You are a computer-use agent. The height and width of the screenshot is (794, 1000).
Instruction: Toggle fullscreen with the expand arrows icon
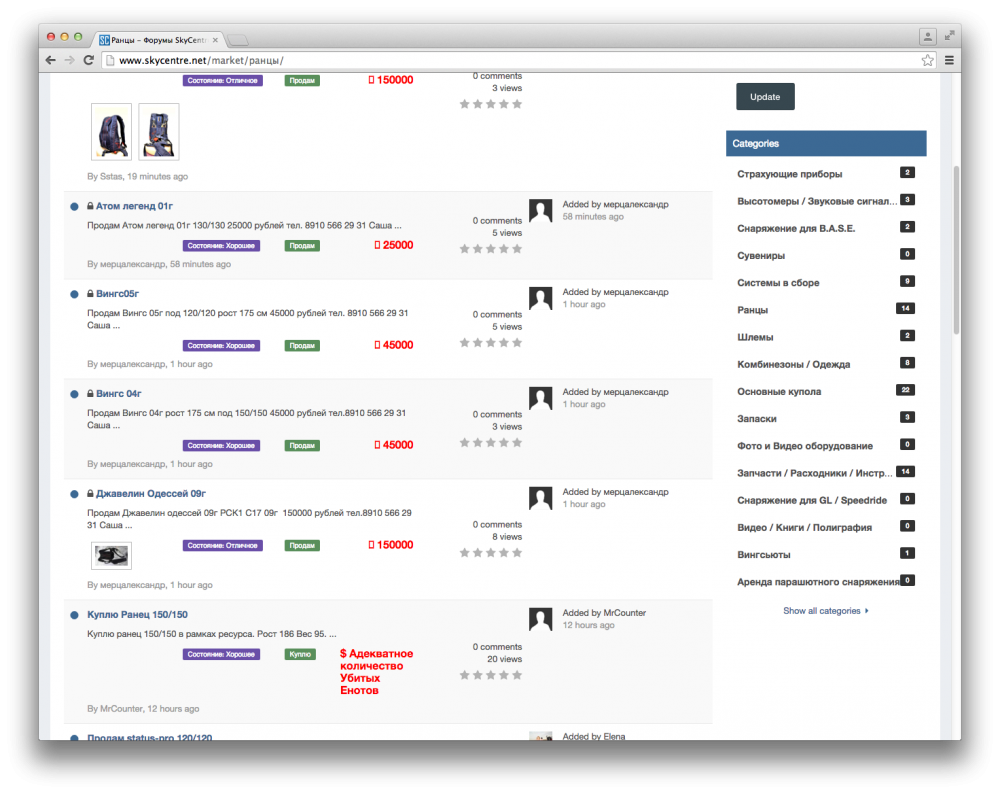pos(950,35)
